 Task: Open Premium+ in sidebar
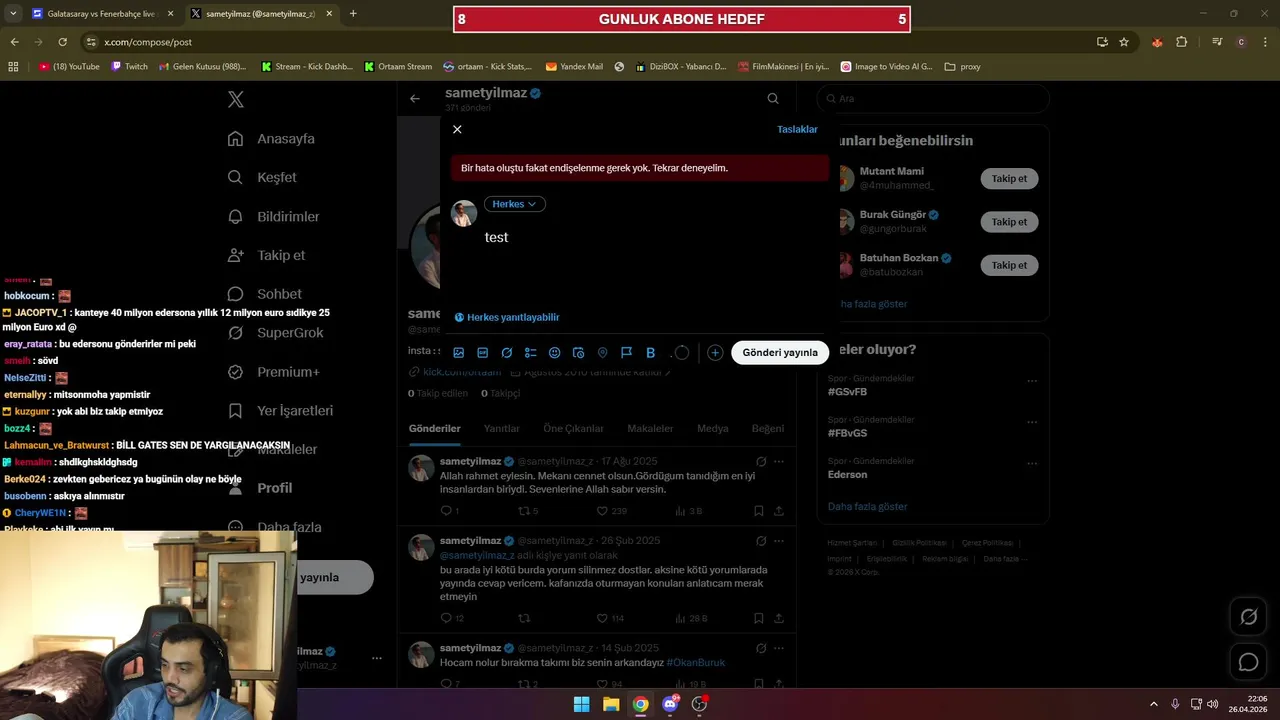pos(274,372)
